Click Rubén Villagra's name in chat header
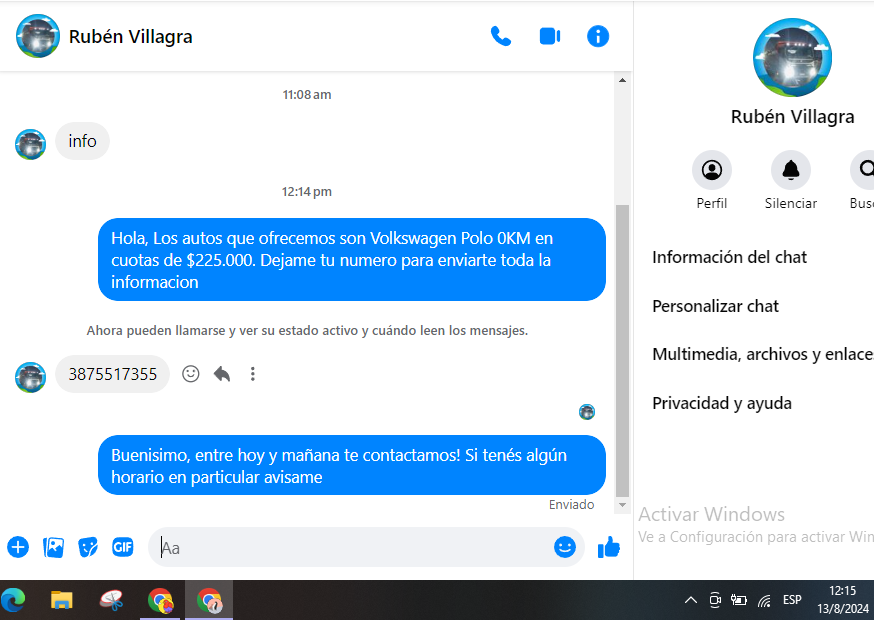Image resolution: width=874 pixels, height=620 pixels. click(x=130, y=37)
